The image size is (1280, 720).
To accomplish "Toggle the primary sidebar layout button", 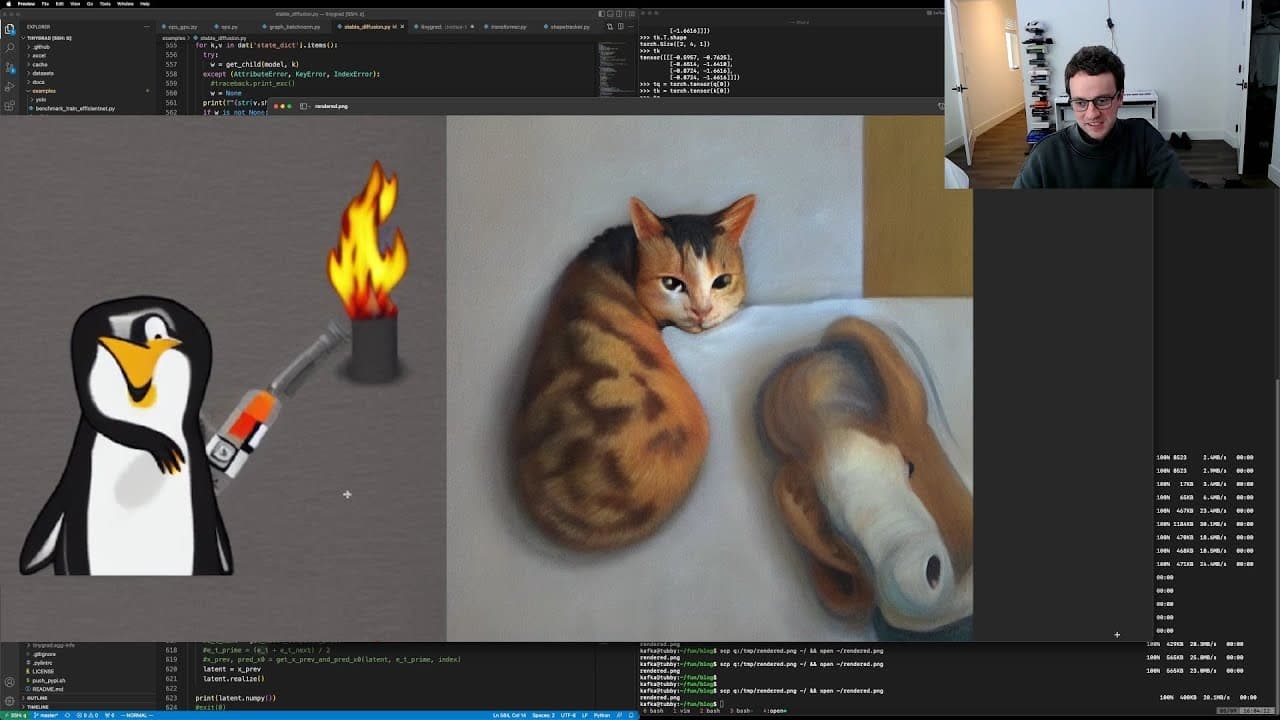I will tap(601, 14).
